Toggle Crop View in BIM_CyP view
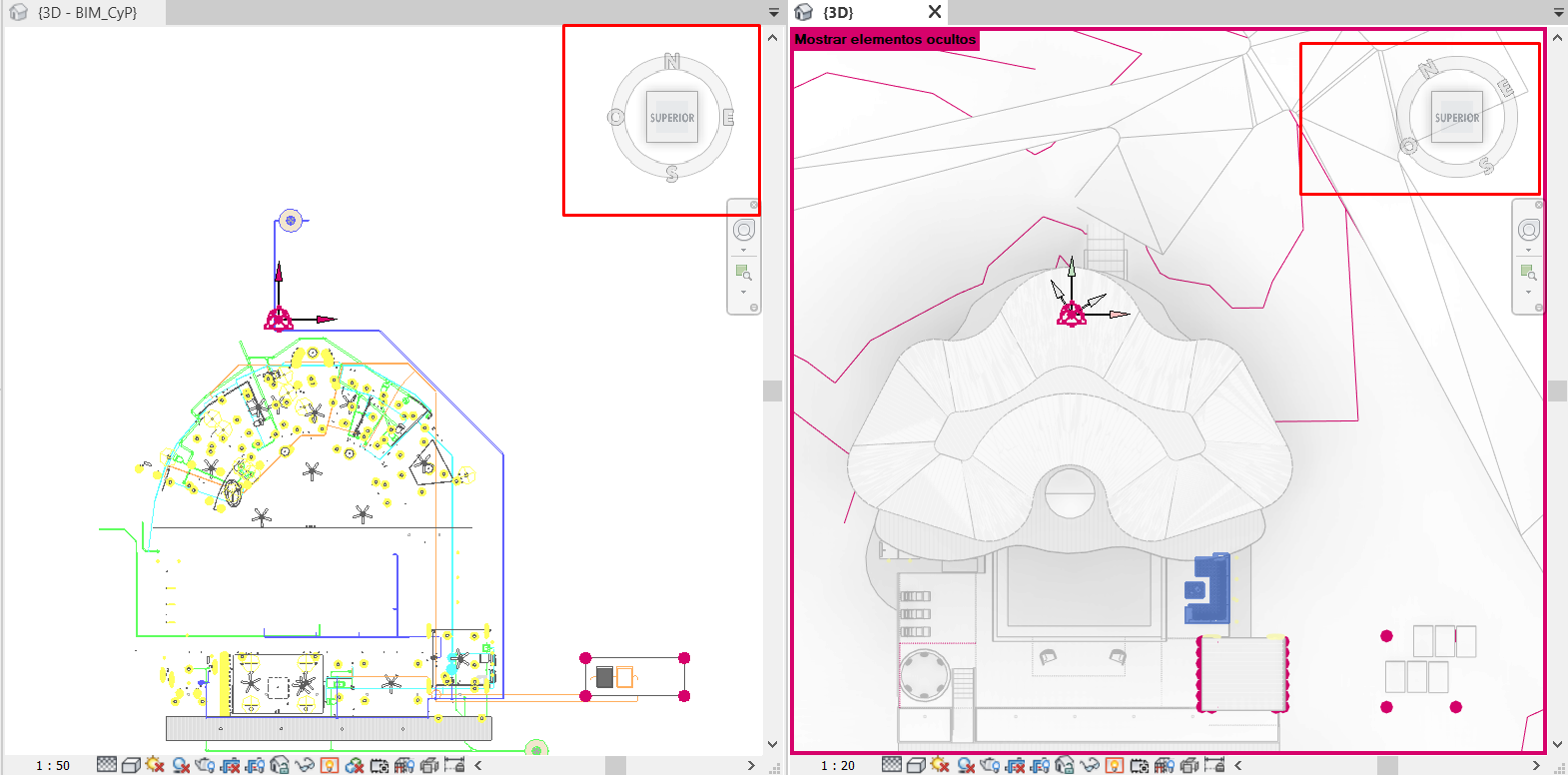 230,765
